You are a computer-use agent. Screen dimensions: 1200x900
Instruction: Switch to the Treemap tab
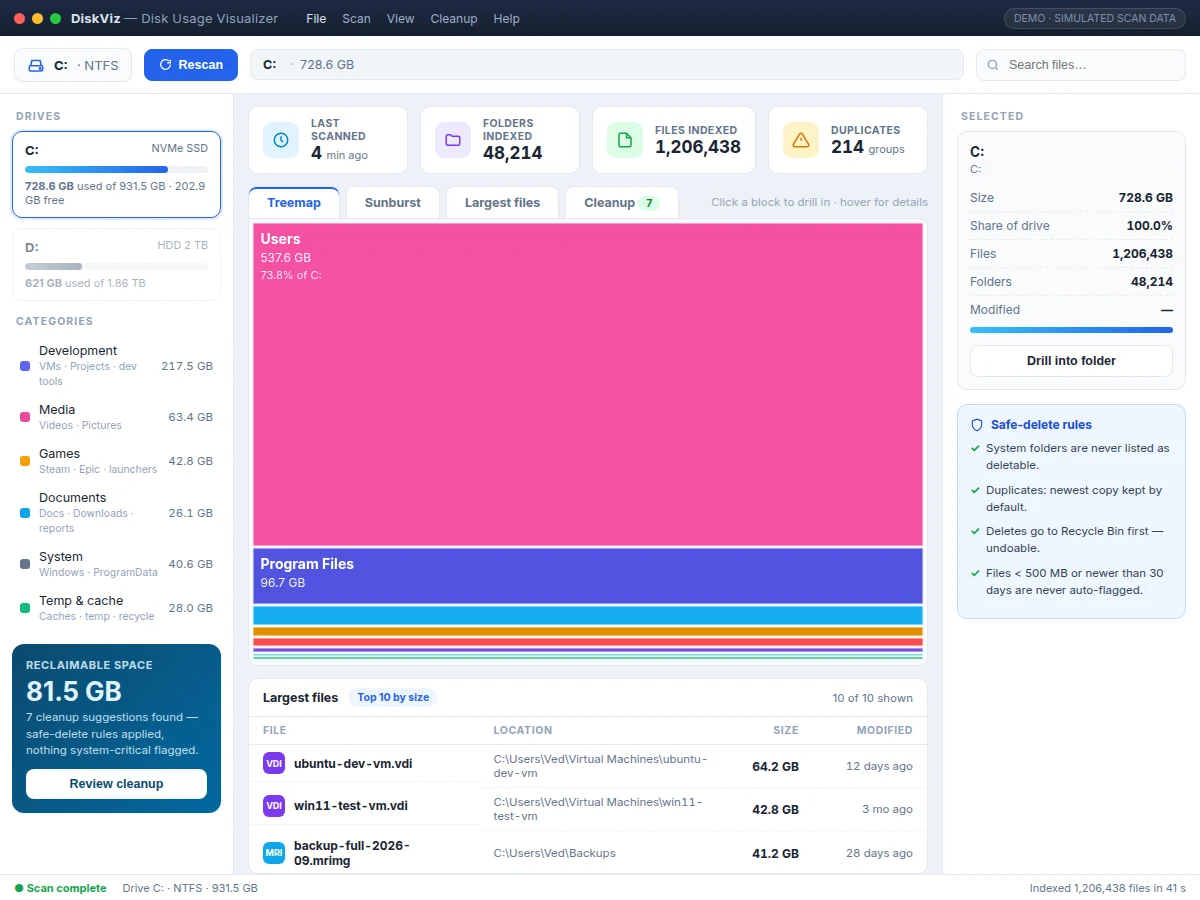pos(294,202)
